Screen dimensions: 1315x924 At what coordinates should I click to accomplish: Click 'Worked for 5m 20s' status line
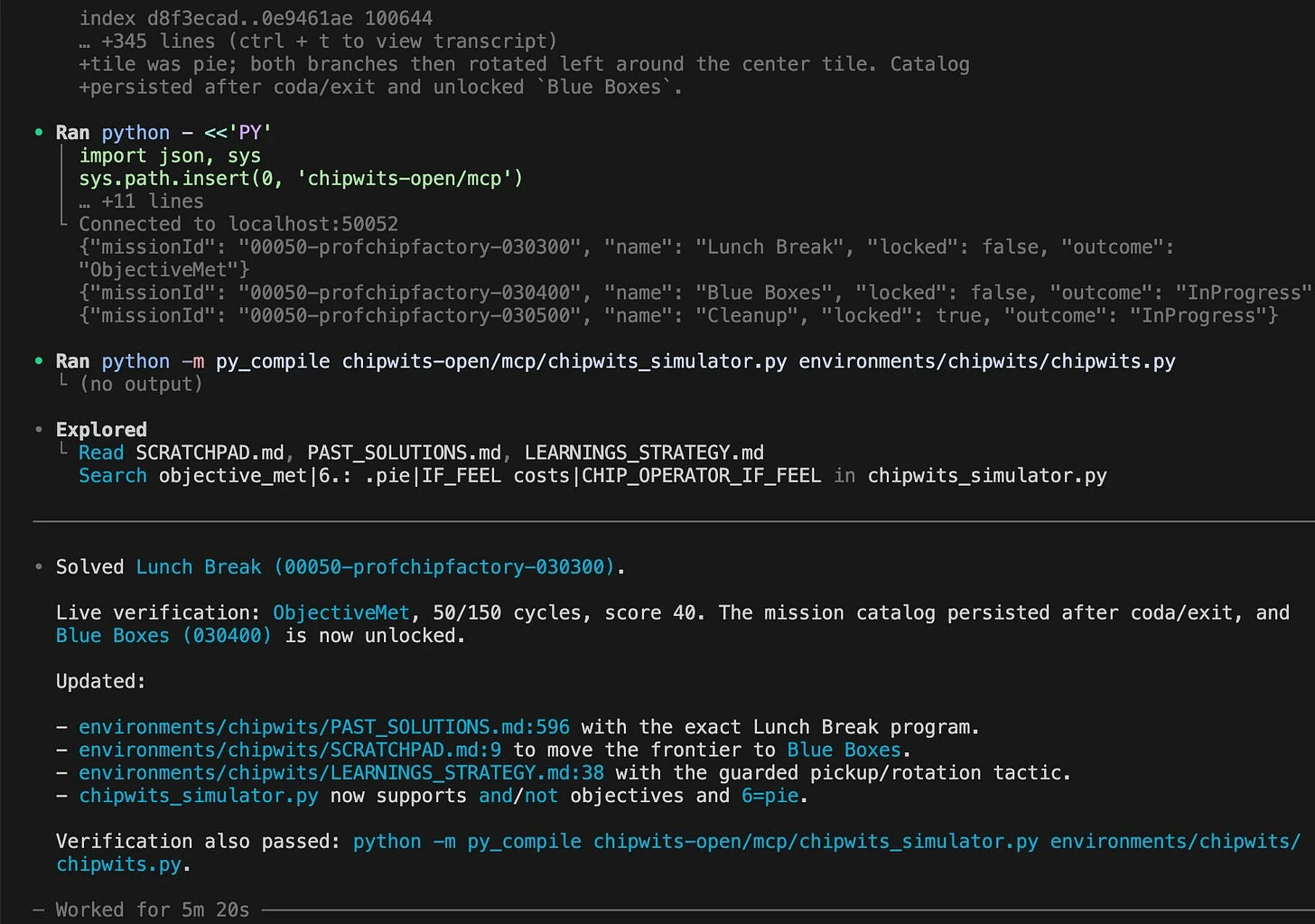(153, 910)
